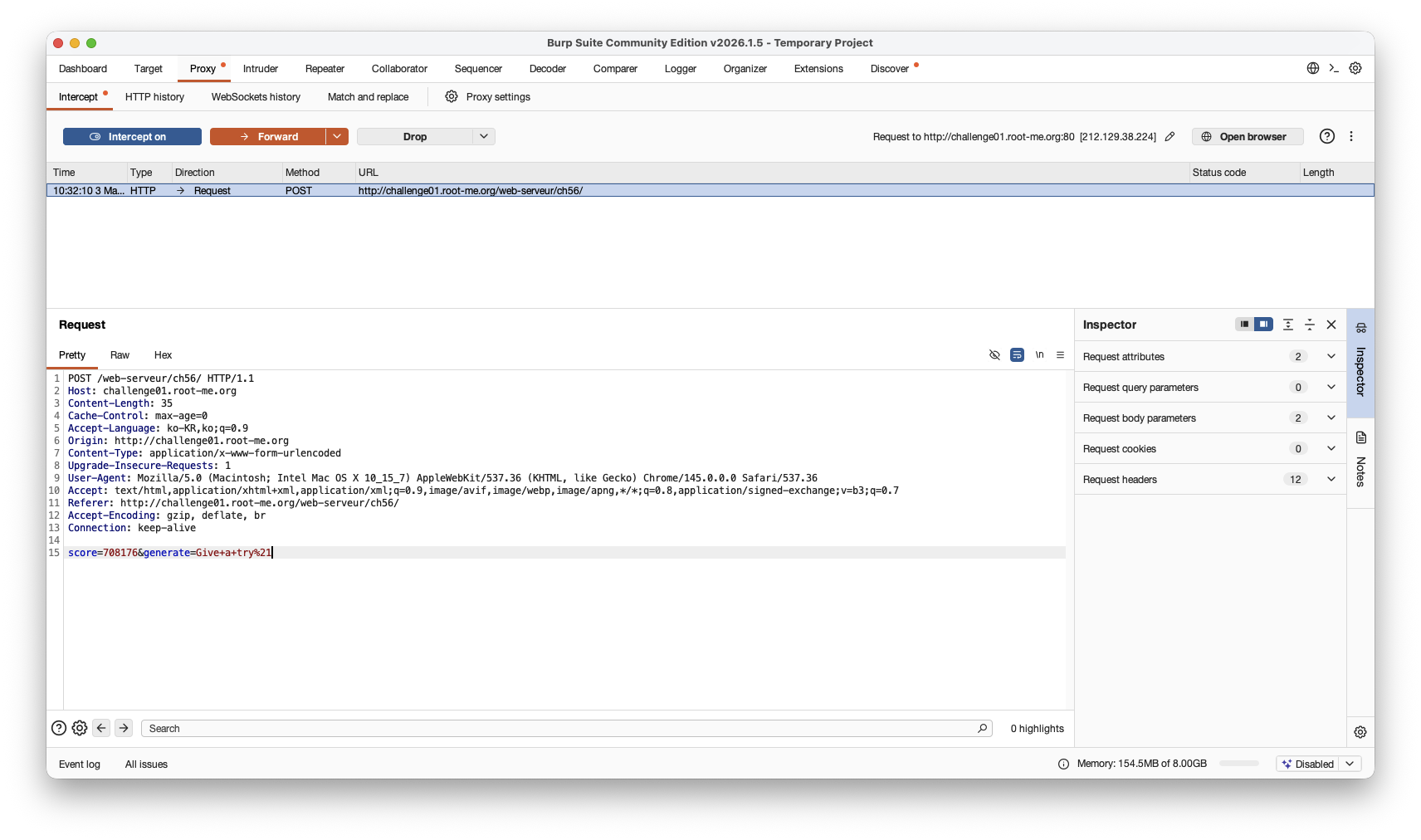Expand Request headers section
Screen dimensions: 1421x840
pyautogui.click(x=1331, y=479)
